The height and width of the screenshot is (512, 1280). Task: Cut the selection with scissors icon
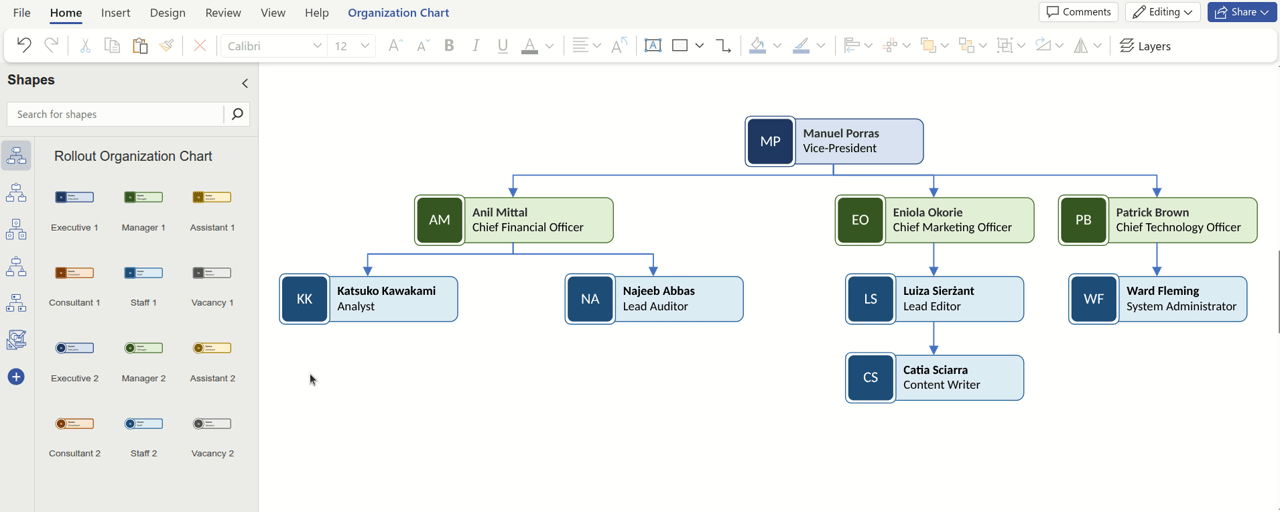click(85, 46)
